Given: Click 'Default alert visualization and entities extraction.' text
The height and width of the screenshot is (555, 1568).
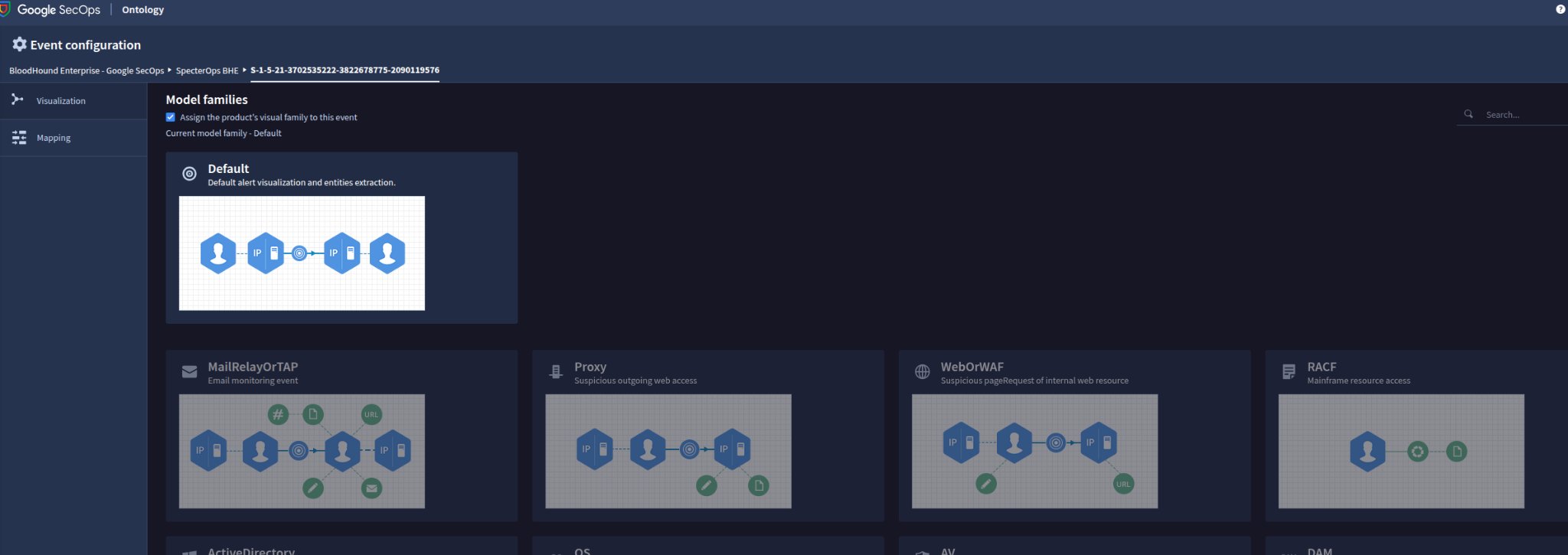Looking at the screenshot, I should pos(302,183).
